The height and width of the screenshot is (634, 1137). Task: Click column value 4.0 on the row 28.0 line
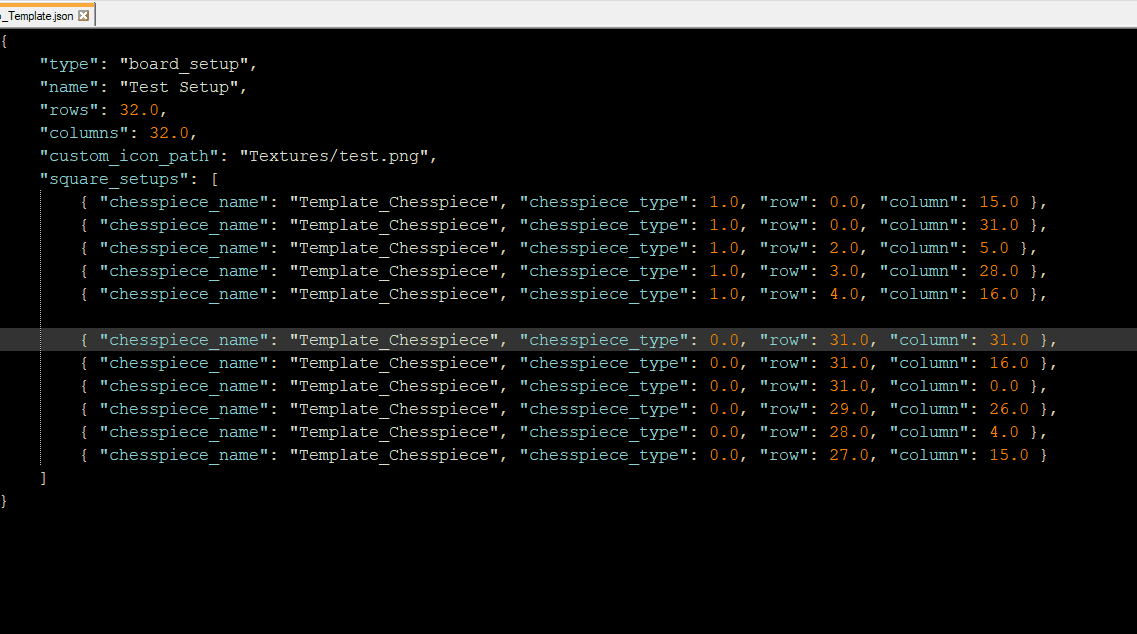(1004, 432)
